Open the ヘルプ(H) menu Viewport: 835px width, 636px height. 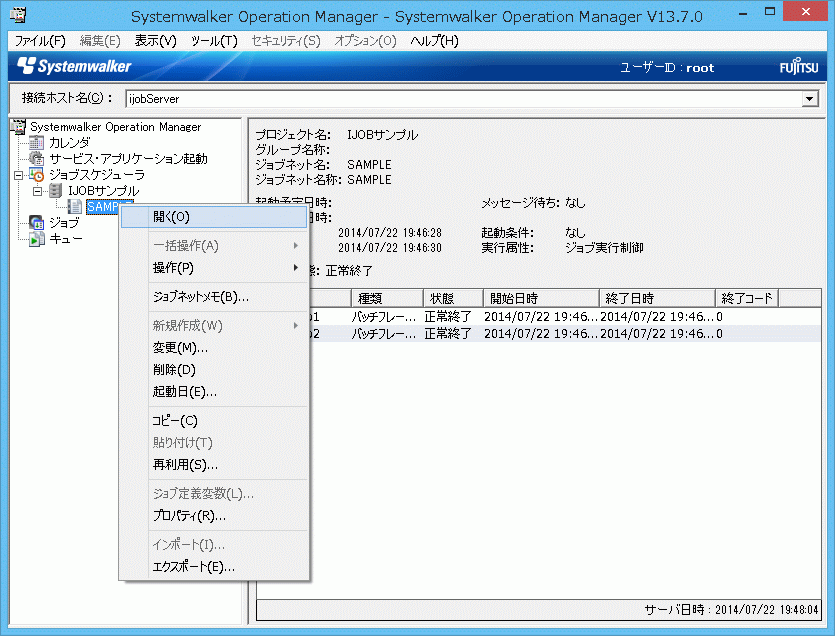coord(435,41)
